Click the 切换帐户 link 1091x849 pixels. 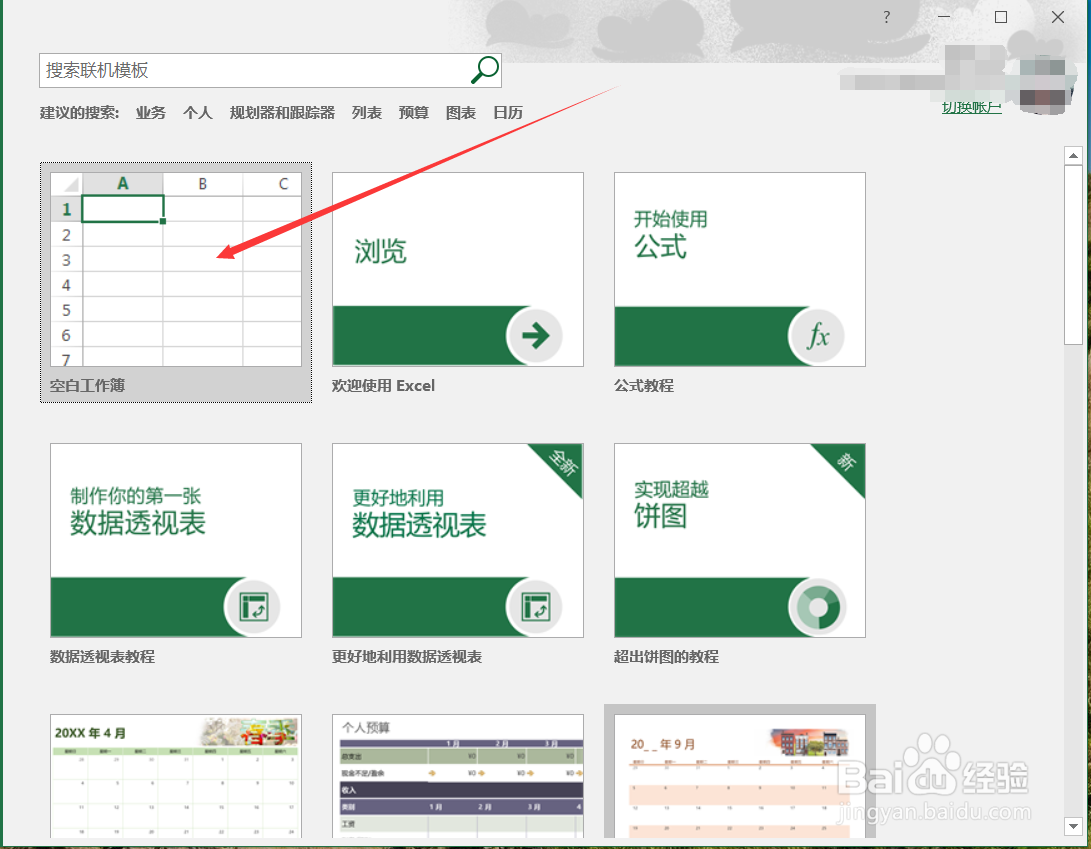point(971,107)
